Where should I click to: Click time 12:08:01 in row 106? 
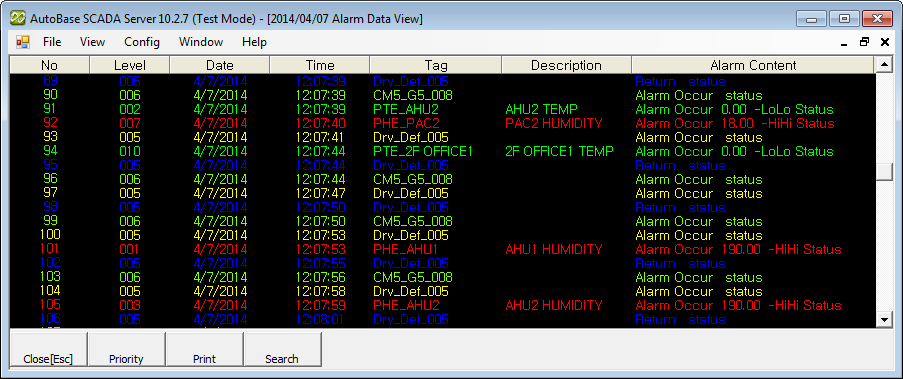pos(320,319)
